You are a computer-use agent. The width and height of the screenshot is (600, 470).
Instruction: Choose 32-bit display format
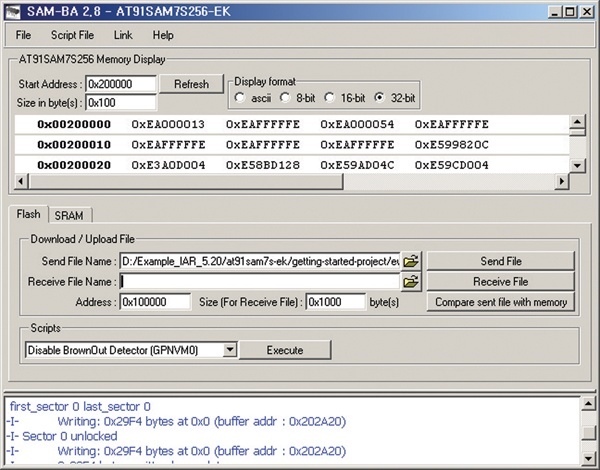coord(378,98)
